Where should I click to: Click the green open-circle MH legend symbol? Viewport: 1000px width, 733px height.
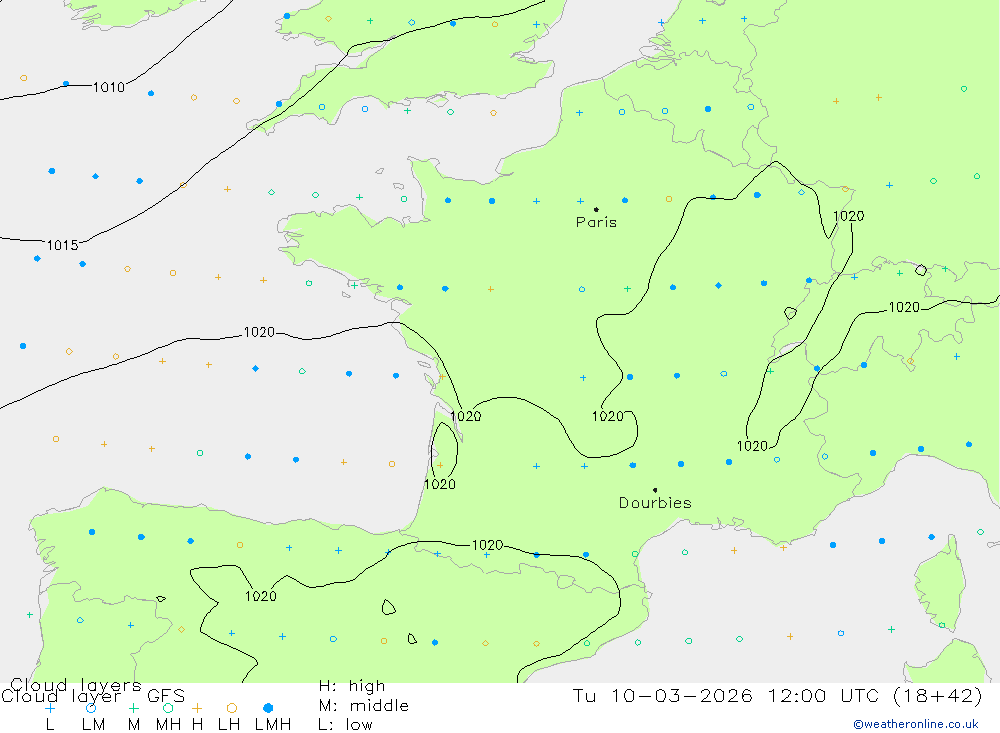pyautogui.click(x=168, y=708)
